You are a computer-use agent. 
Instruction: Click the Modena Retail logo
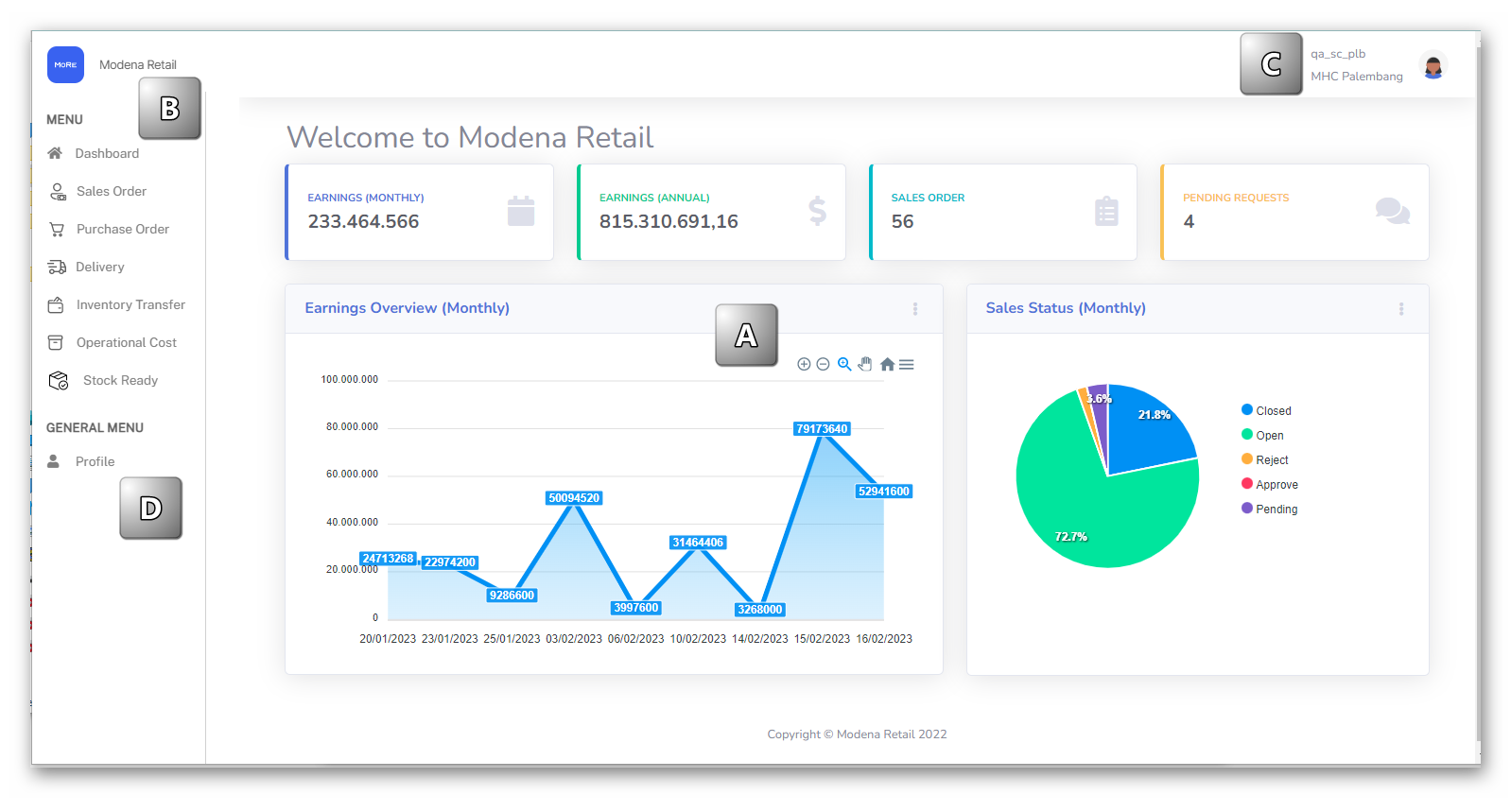65,65
